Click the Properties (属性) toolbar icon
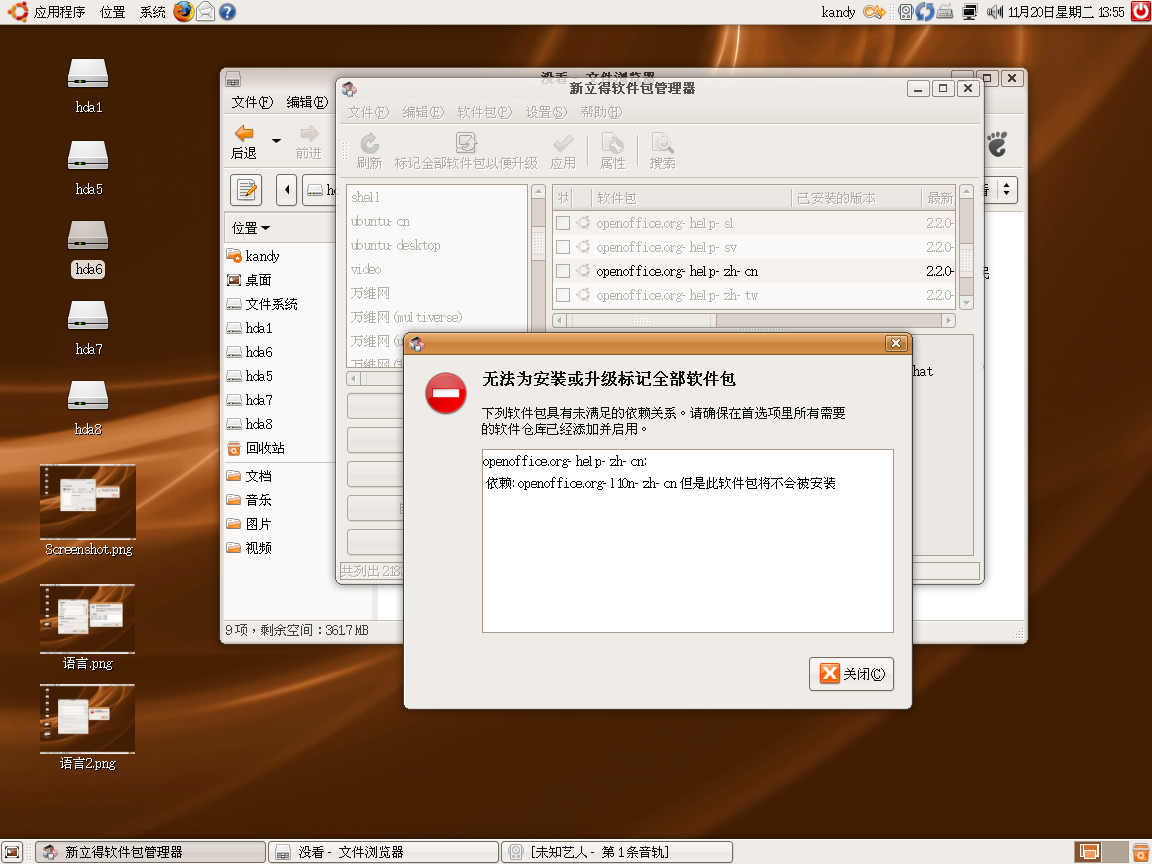The image size is (1152, 864). 612,151
